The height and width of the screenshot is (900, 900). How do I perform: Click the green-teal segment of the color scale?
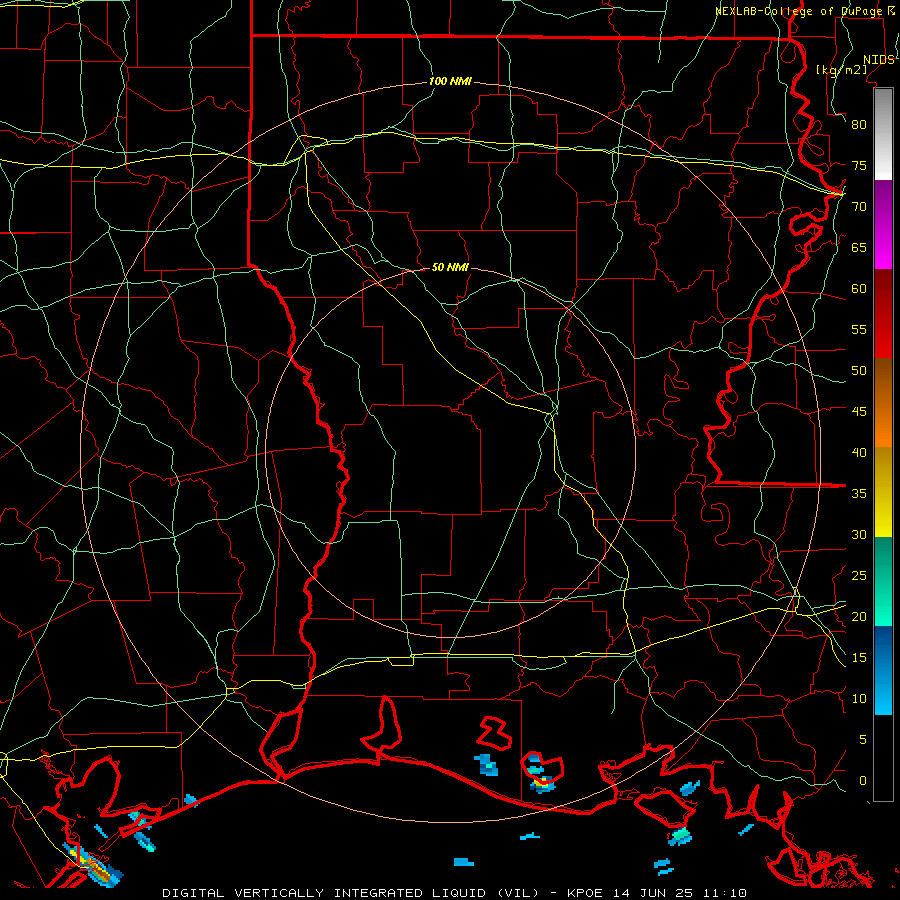pyautogui.click(x=883, y=581)
